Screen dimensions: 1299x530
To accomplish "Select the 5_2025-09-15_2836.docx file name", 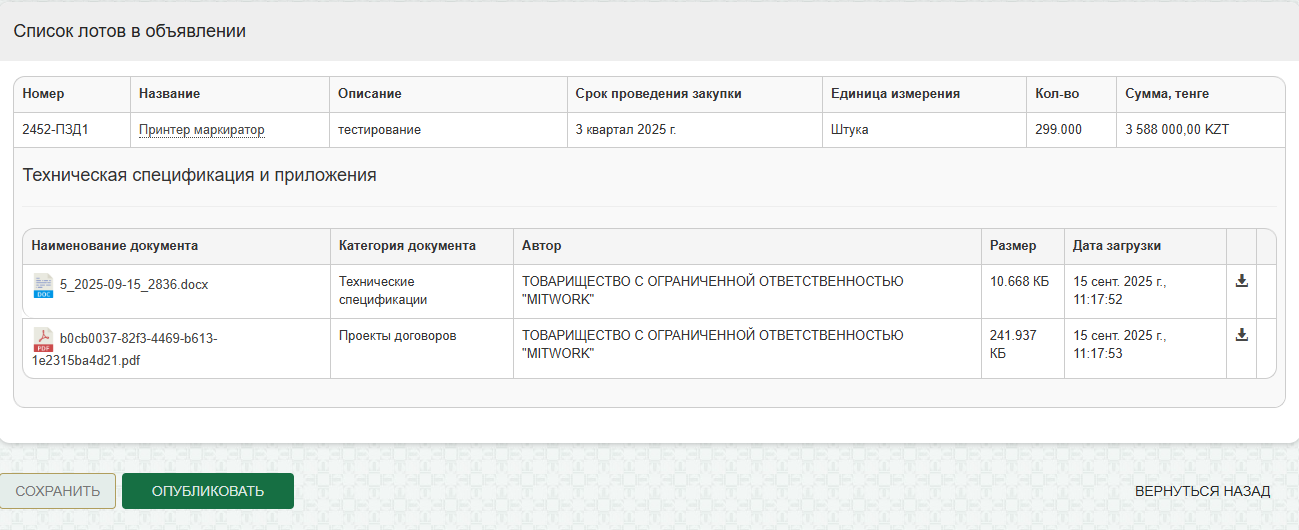I will pos(134,285).
